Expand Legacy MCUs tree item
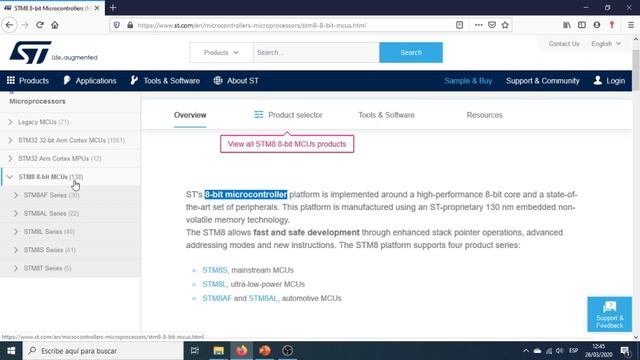 tap(10, 122)
